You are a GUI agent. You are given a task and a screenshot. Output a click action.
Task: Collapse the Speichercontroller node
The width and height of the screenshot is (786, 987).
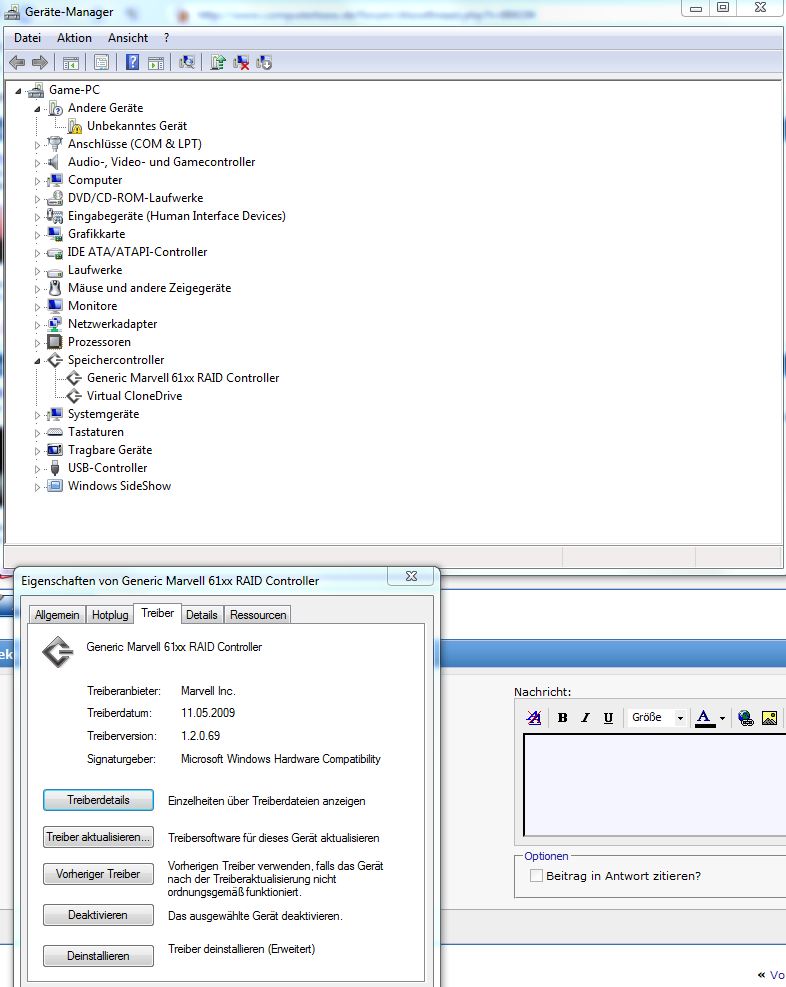pos(37,361)
